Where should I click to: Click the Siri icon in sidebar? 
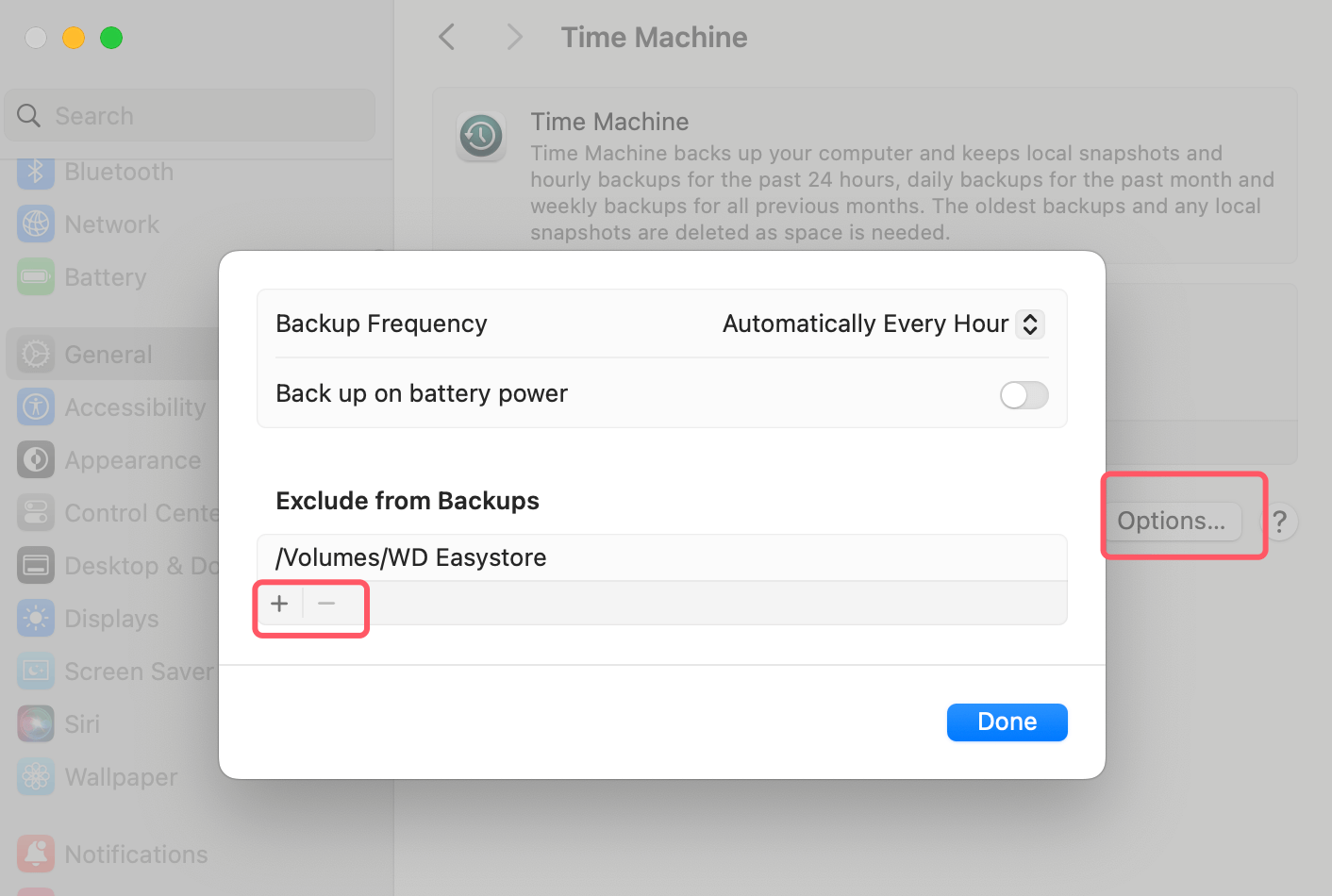pyautogui.click(x=35, y=723)
